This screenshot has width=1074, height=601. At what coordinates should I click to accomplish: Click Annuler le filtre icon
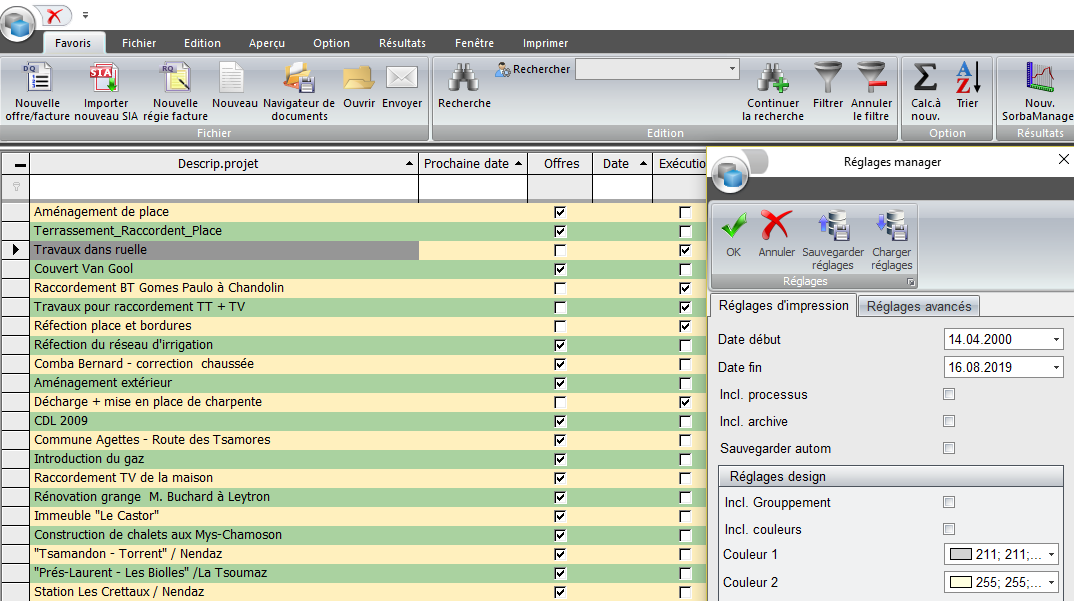coord(871,77)
